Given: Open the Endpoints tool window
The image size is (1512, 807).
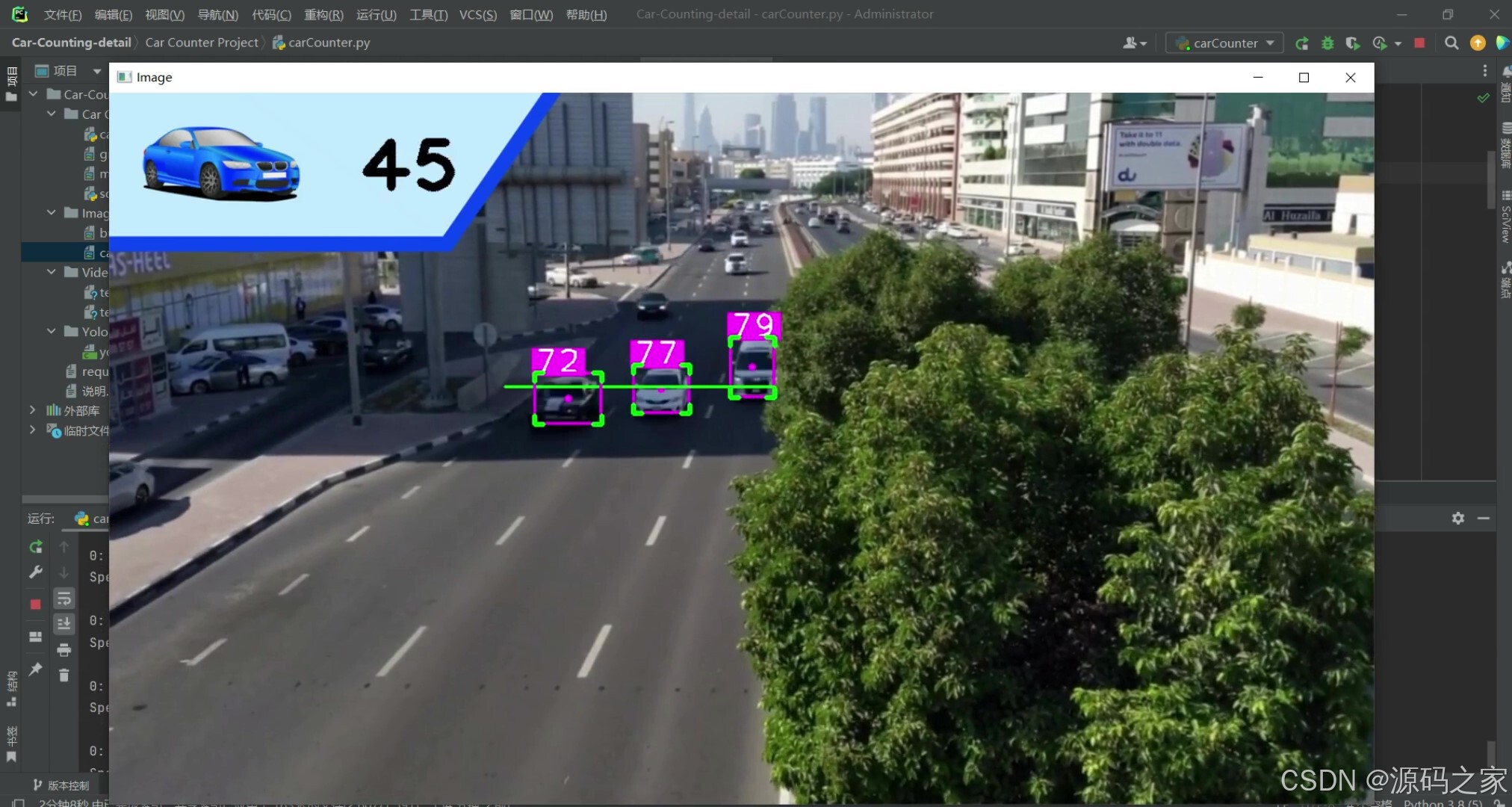Looking at the screenshot, I should 1506,280.
